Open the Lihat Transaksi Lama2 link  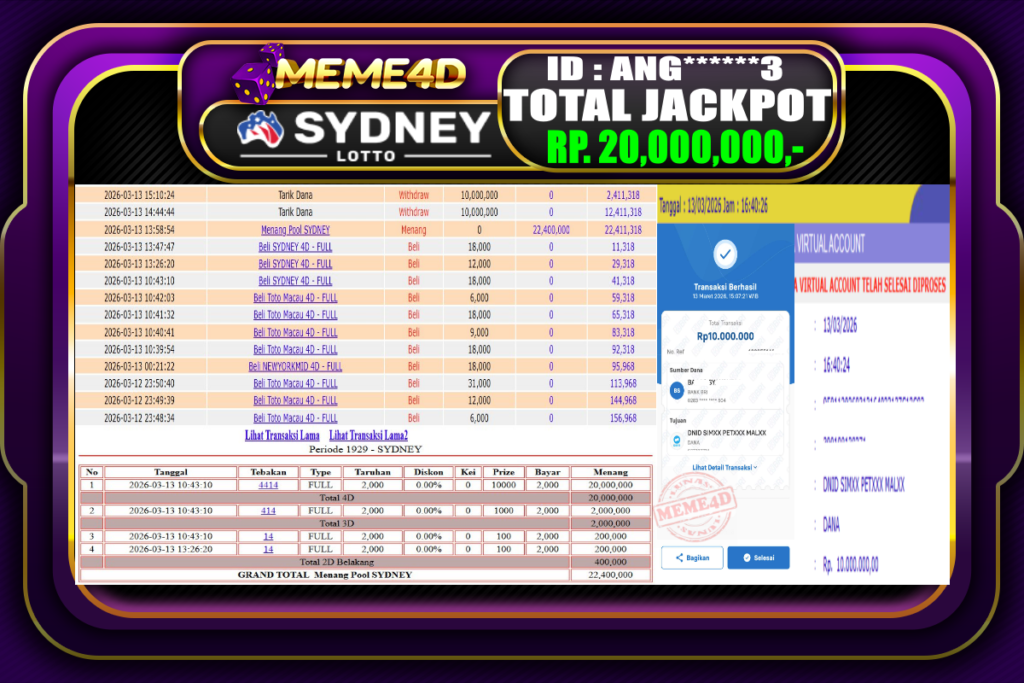368,436
